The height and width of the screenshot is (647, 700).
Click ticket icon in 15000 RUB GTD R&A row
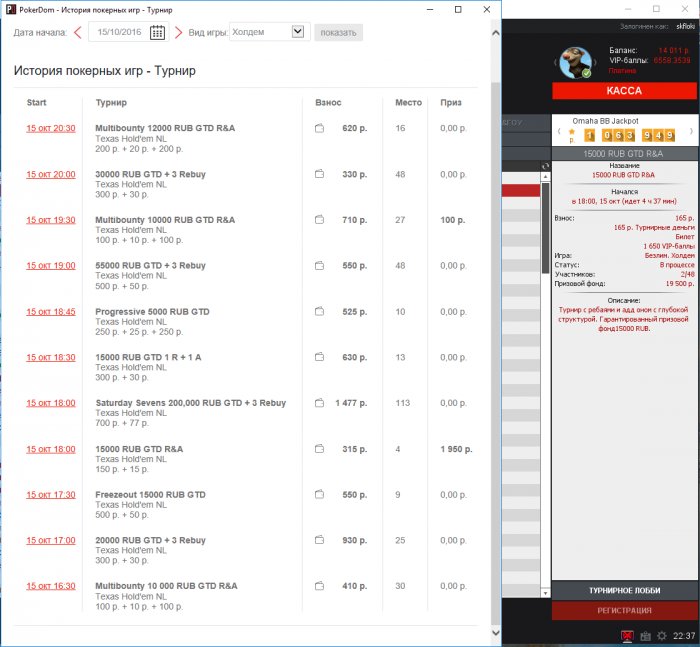point(319,449)
